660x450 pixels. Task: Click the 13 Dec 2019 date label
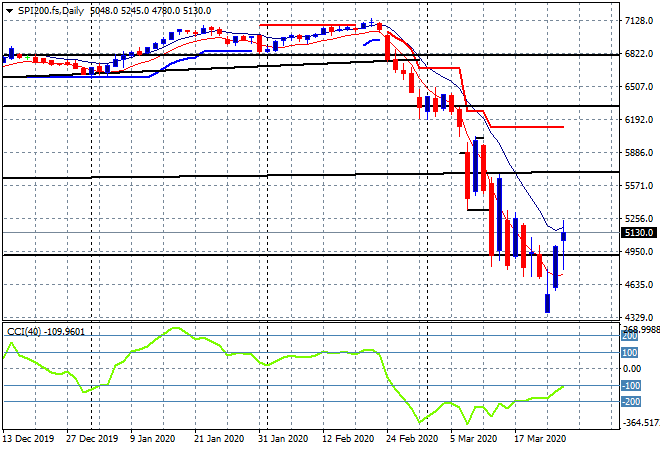[x=29, y=439]
